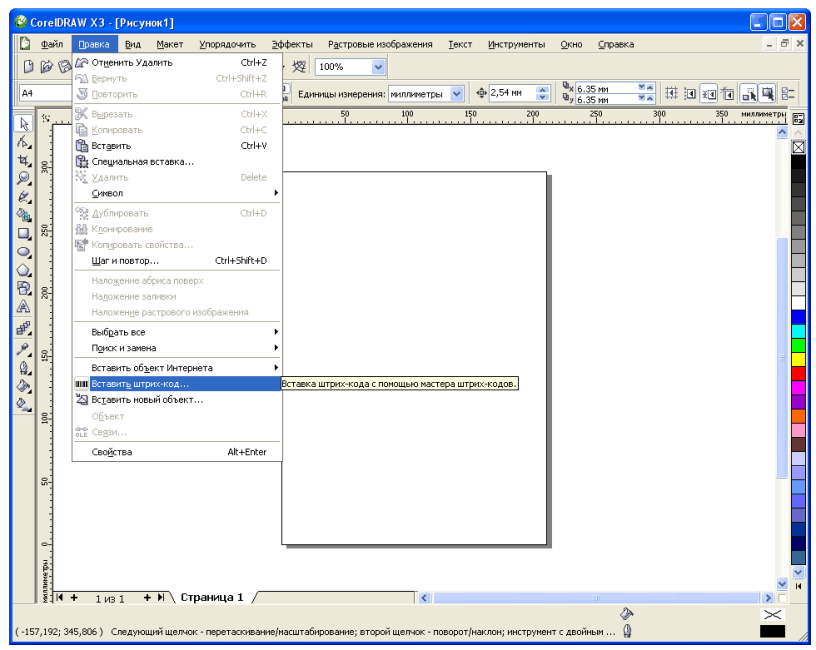Click the no-color X swatch in palette
816x650 pixels.
pyautogui.click(x=798, y=147)
